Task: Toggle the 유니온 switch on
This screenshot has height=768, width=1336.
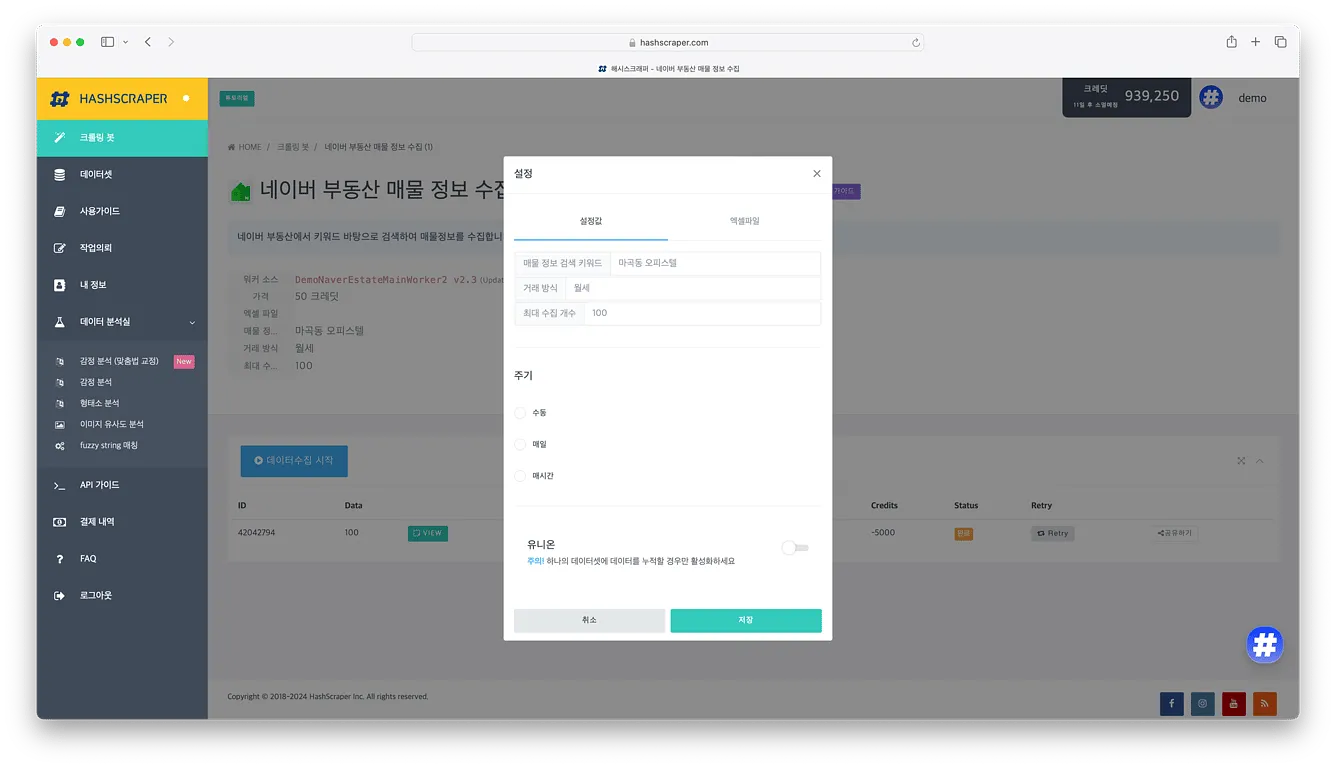Action: [795, 548]
